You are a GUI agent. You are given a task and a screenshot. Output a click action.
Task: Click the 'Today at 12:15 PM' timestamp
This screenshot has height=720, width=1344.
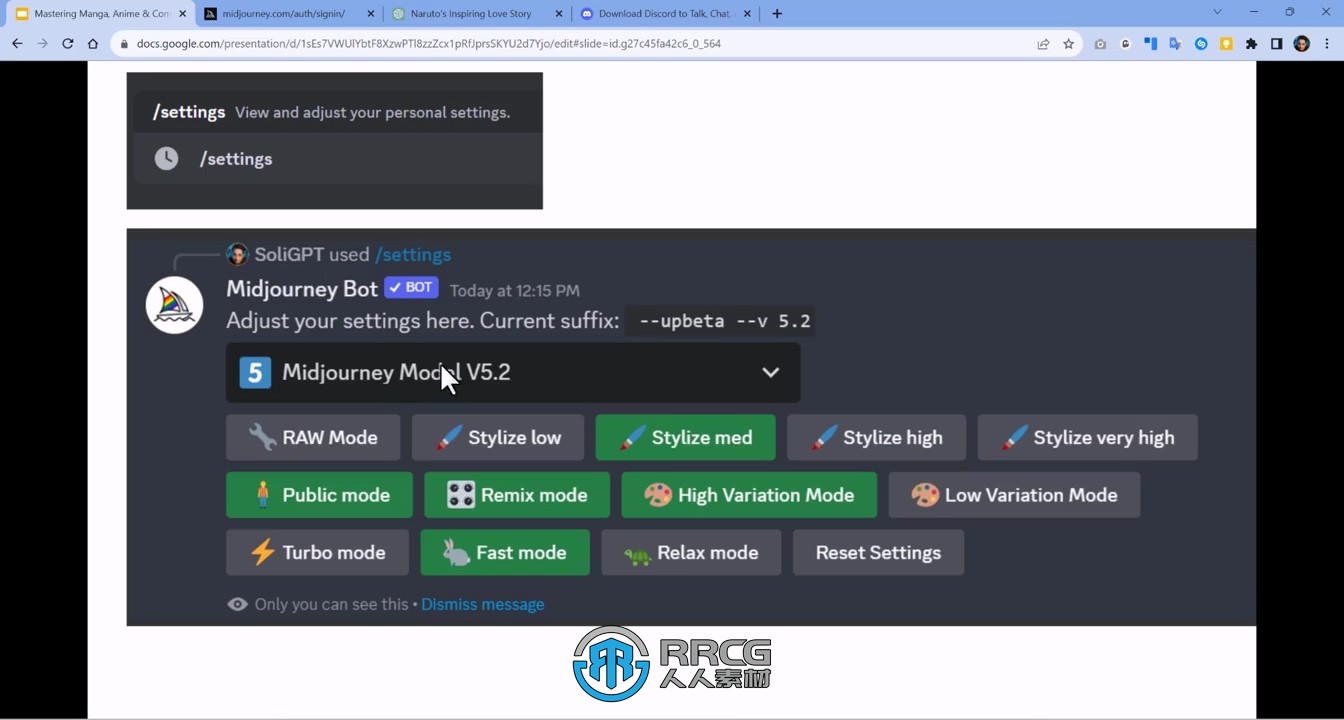click(x=514, y=291)
